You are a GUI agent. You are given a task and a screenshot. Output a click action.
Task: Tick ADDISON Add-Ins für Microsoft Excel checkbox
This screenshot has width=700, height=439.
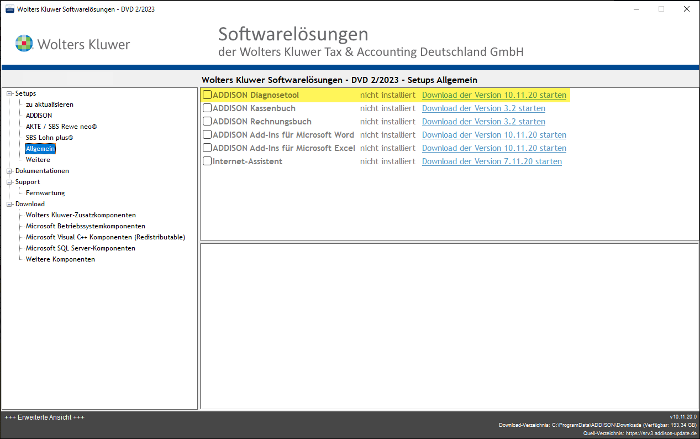click(207, 148)
